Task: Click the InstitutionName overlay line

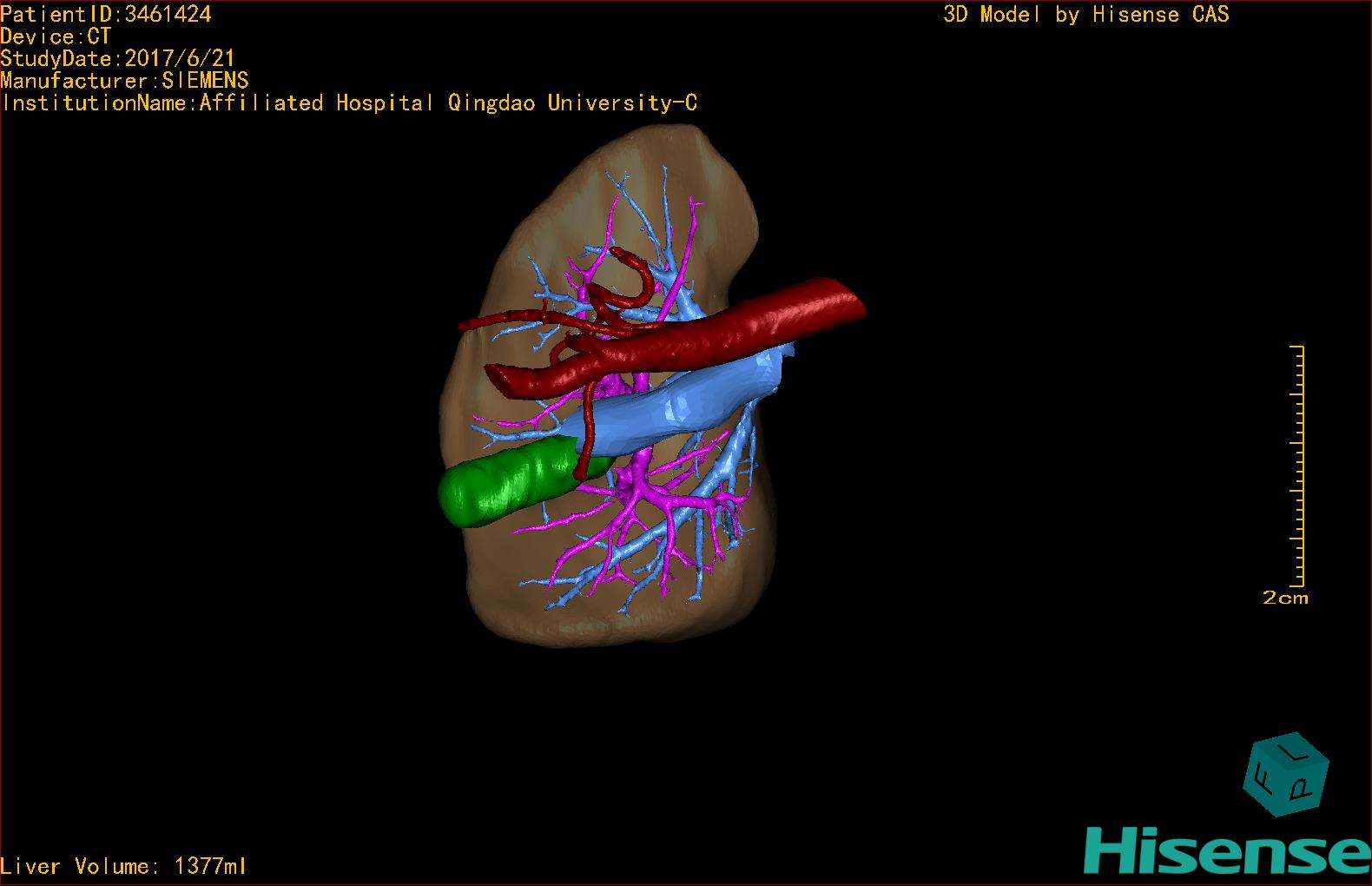Action: 349,102
